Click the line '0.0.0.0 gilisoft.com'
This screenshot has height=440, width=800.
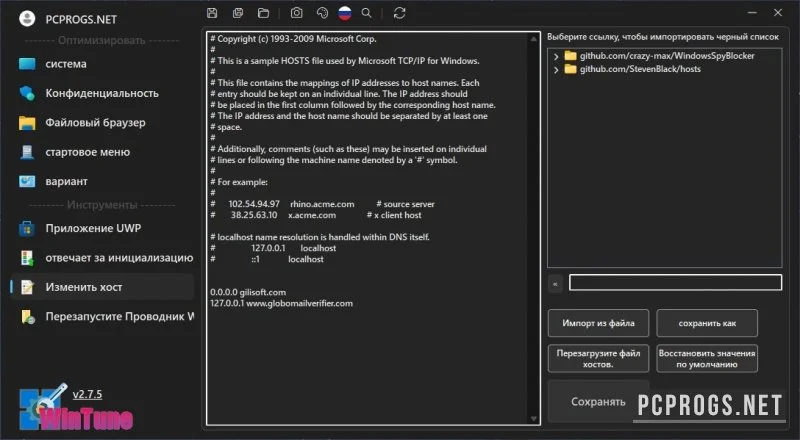tap(248, 292)
